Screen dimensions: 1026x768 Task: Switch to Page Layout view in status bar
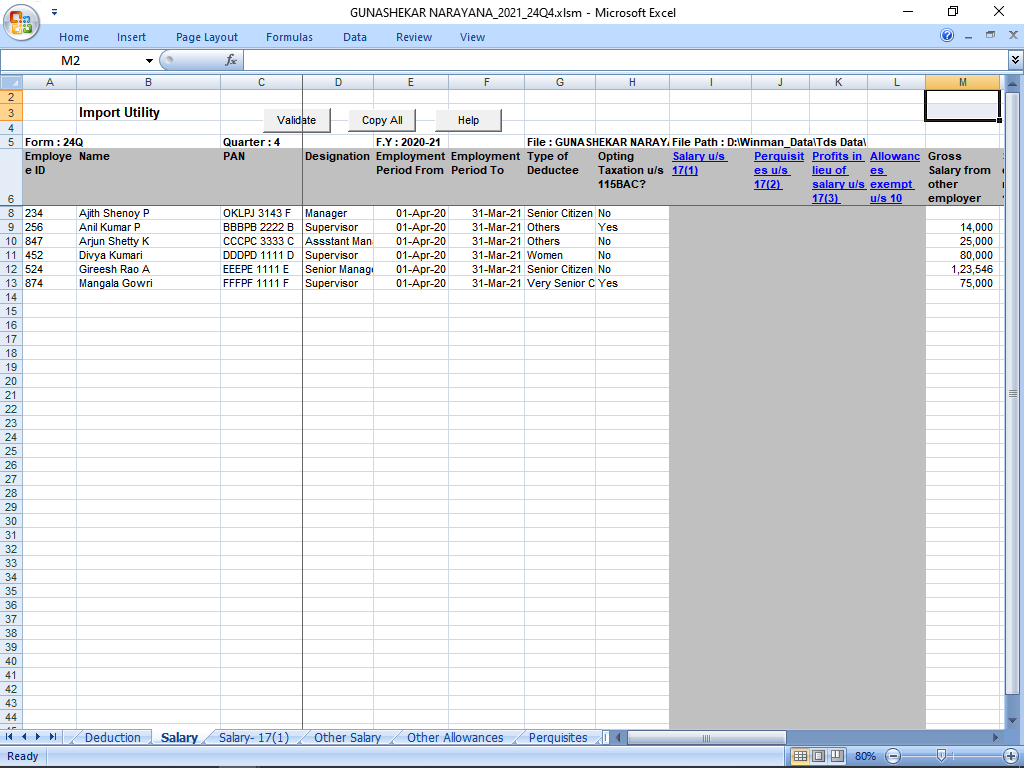[818, 756]
